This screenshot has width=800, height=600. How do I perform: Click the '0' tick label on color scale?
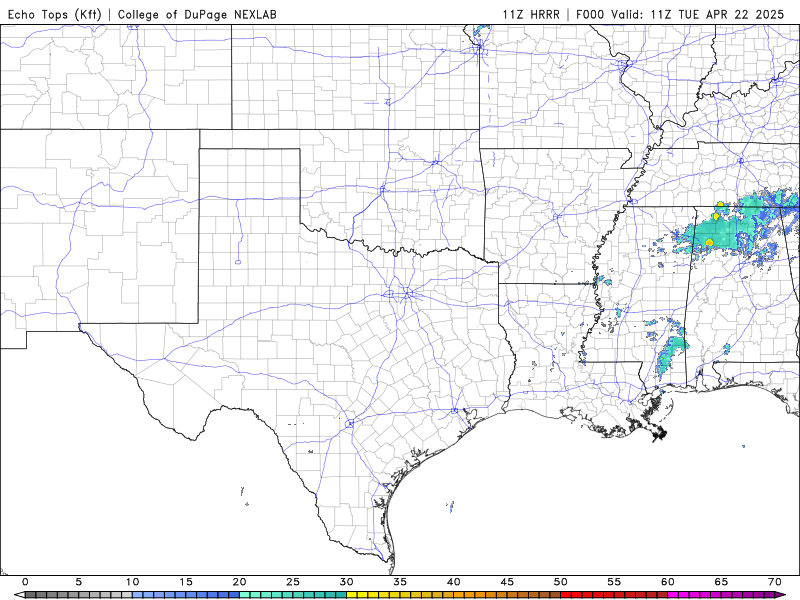coord(26,582)
